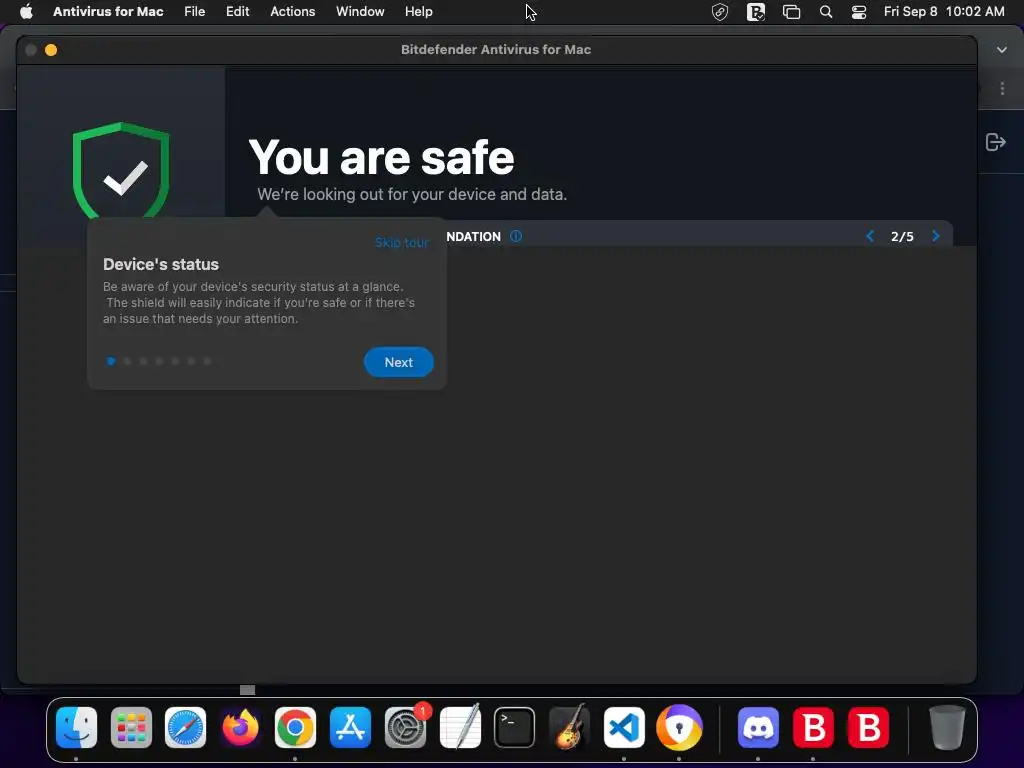Screen dimensions: 1024x768
Task: Select the first tour progress dot
Action: tap(111, 361)
